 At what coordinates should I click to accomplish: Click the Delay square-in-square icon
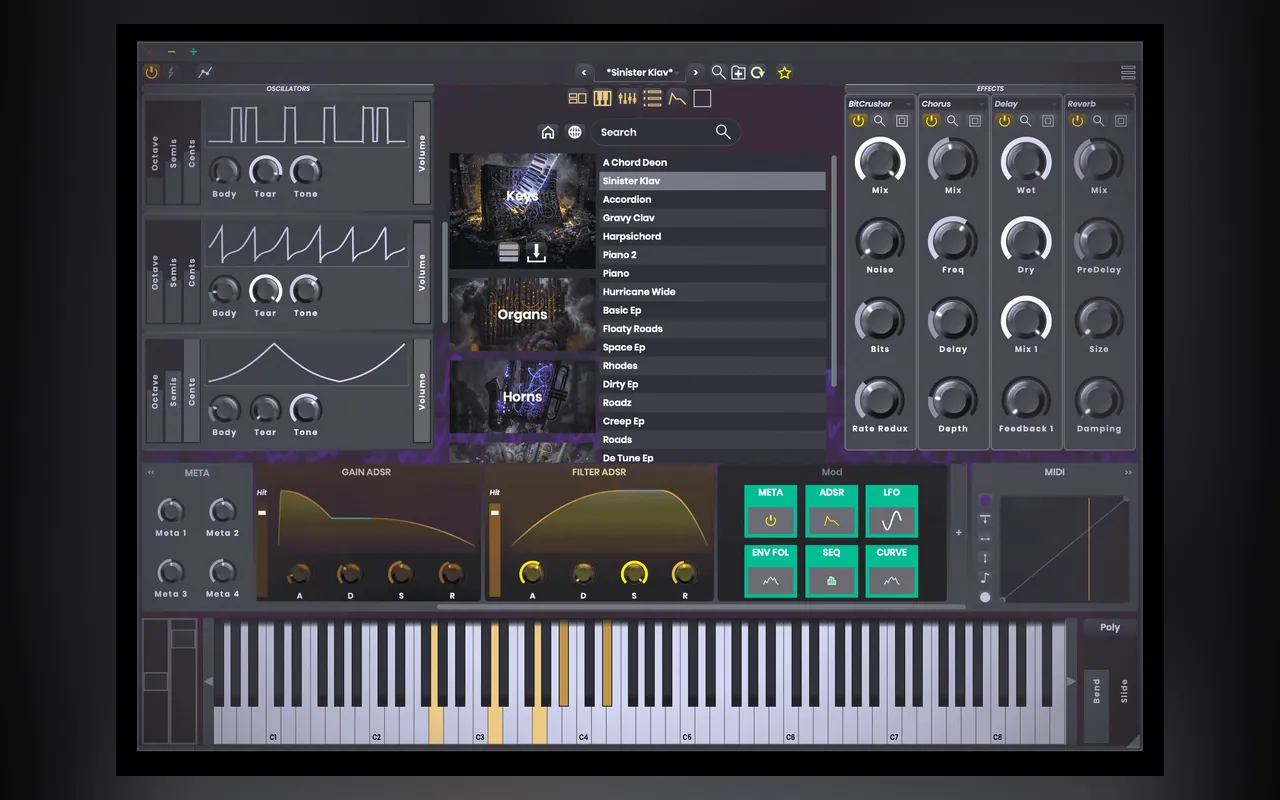point(1048,121)
